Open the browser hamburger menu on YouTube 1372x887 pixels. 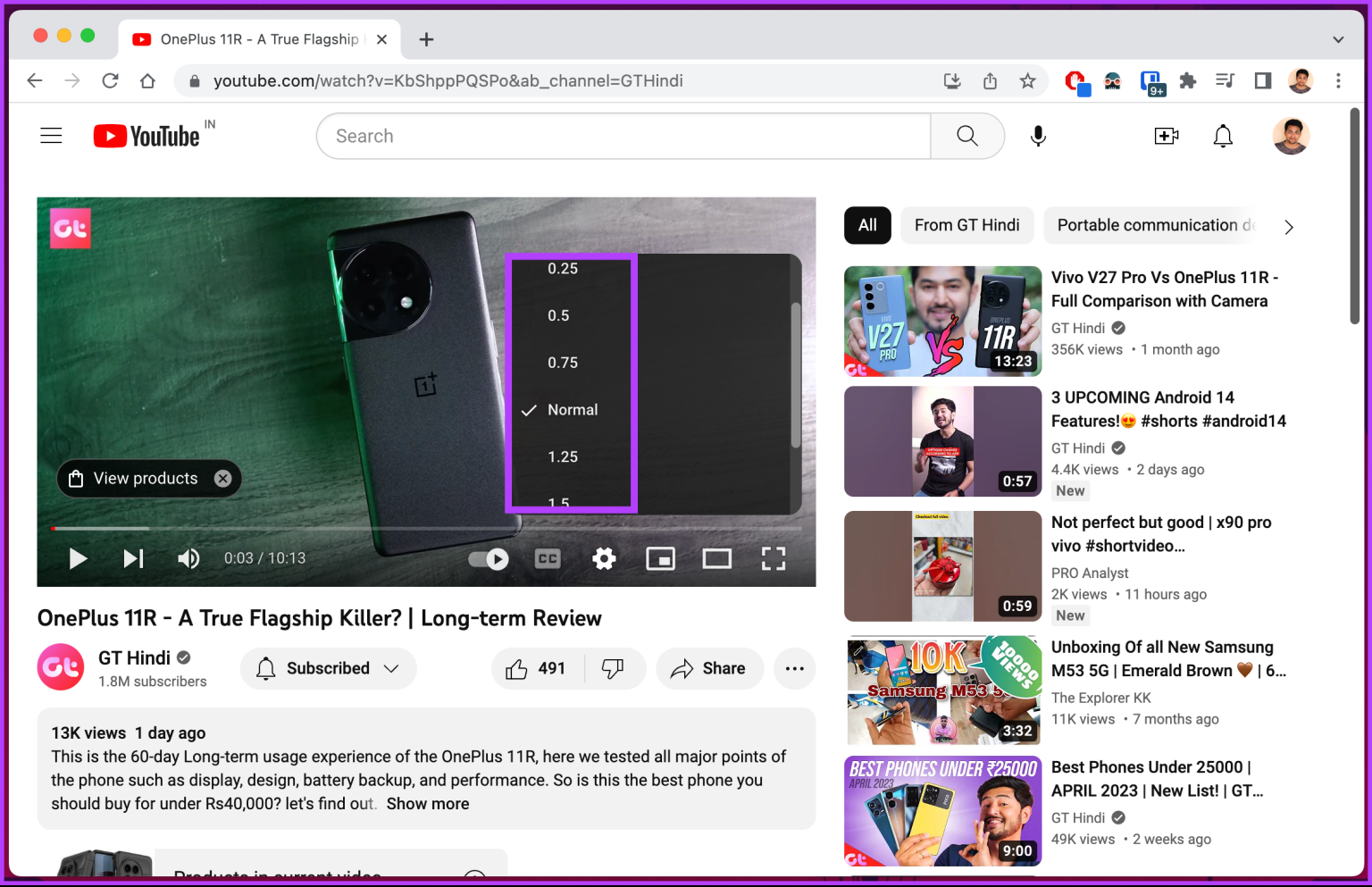pos(51,135)
